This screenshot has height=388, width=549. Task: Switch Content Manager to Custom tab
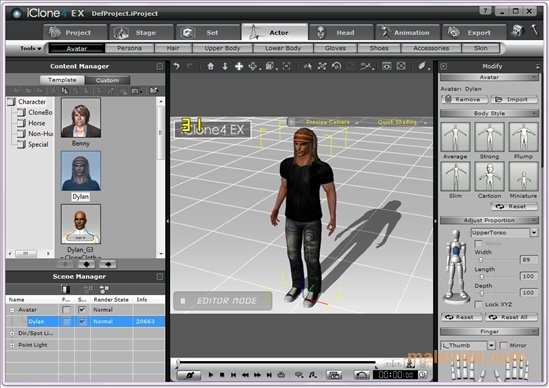pos(107,80)
